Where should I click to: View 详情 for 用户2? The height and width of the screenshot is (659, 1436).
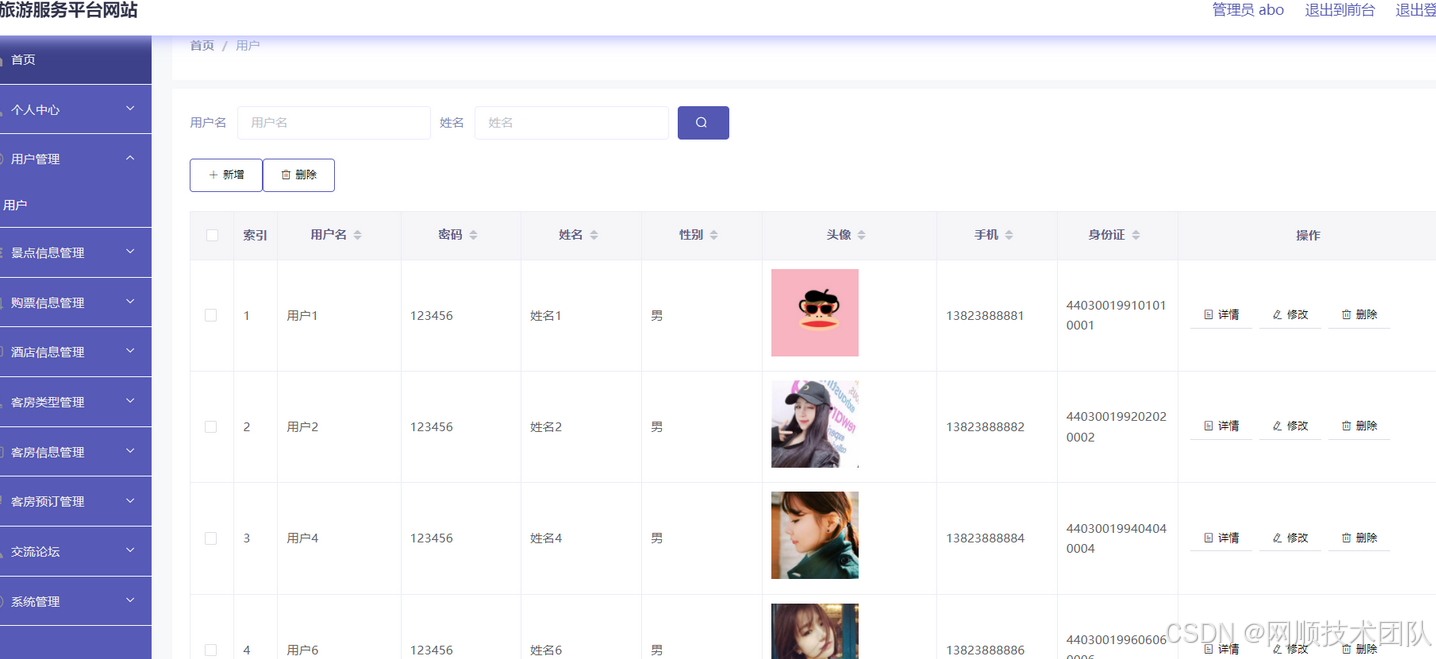pos(1221,426)
